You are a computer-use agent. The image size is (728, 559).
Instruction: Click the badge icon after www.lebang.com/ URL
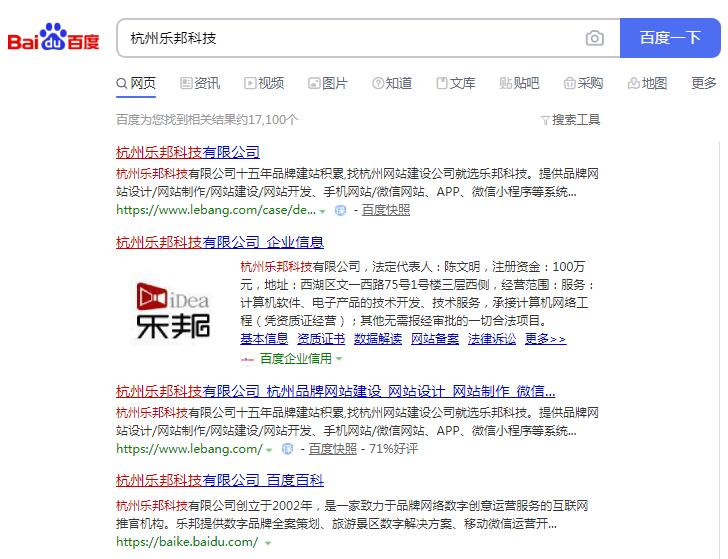[287, 449]
